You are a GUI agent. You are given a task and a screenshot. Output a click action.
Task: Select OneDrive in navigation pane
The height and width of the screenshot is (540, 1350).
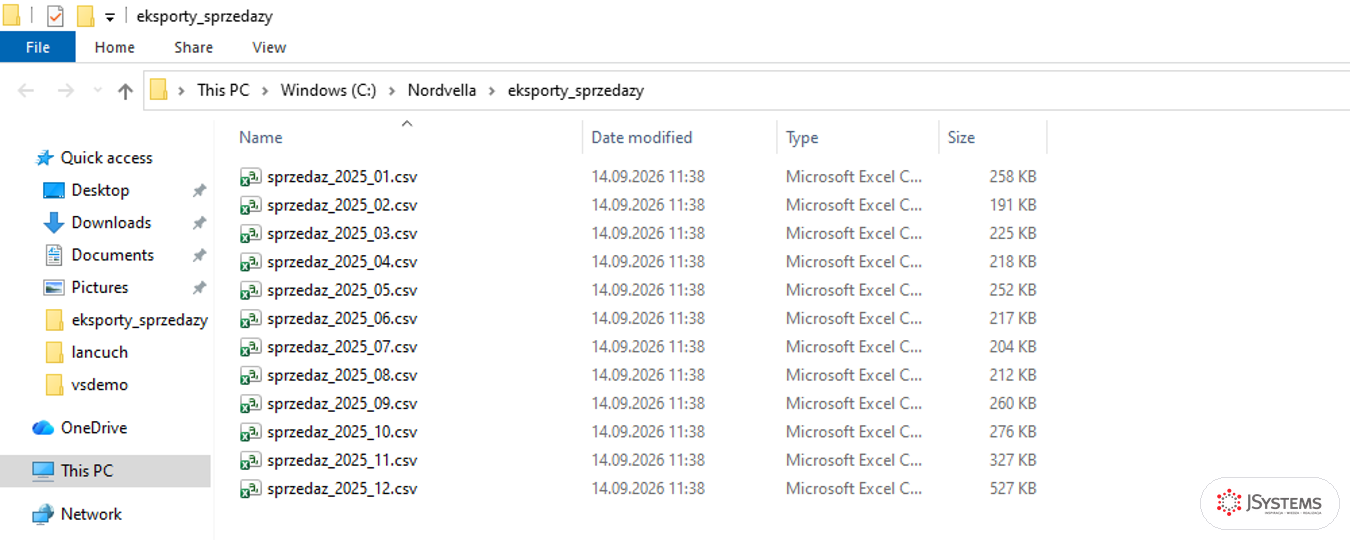pyautogui.click(x=93, y=427)
